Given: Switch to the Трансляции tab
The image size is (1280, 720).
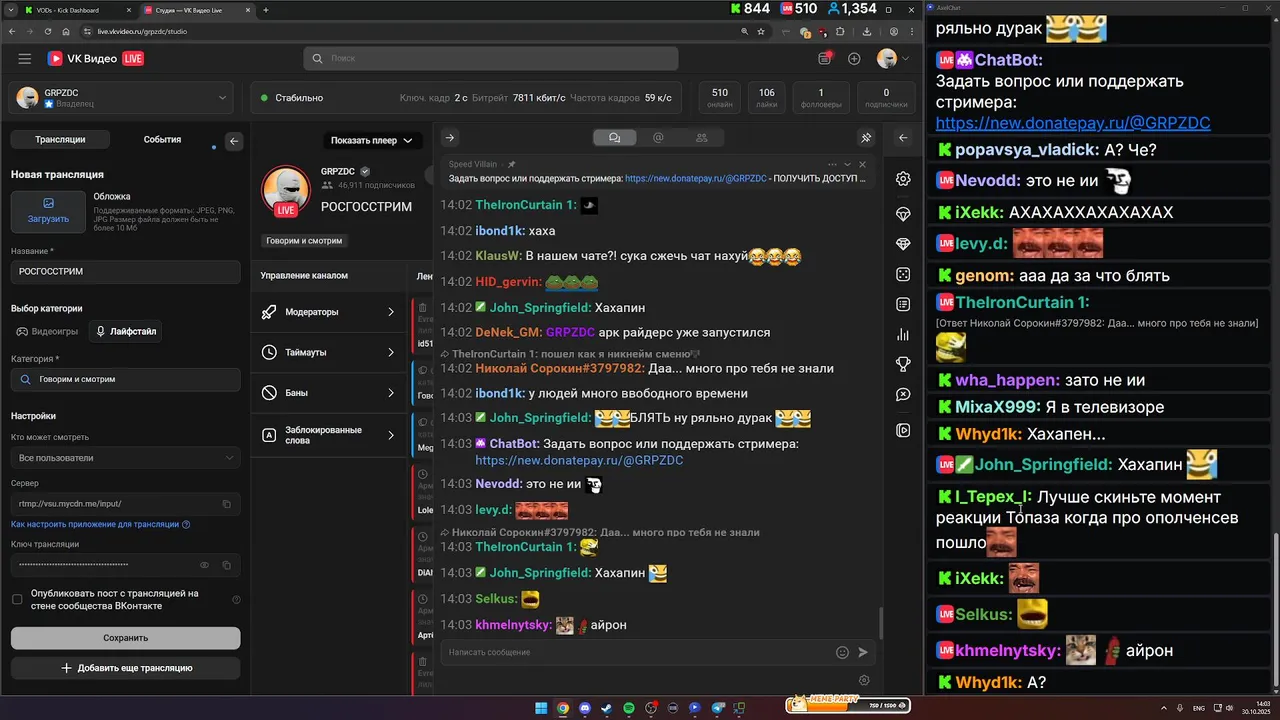Looking at the screenshot, I should click(x=60, y=140).
